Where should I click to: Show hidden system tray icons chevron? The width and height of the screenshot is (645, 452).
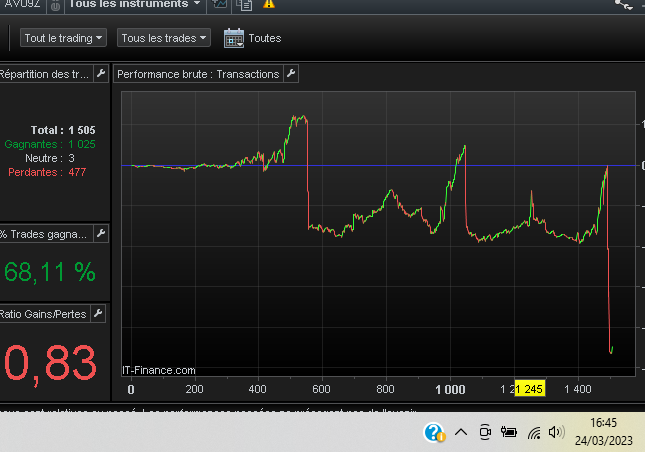tap(461, 432)
